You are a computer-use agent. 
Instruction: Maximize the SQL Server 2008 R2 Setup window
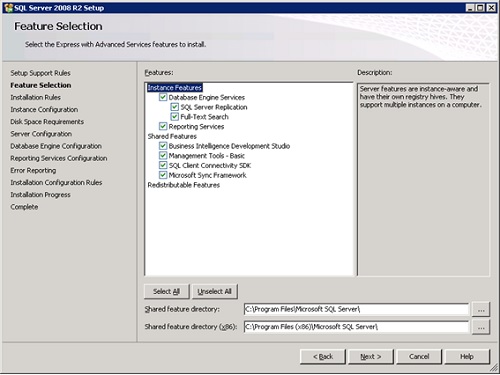point(480,8)
